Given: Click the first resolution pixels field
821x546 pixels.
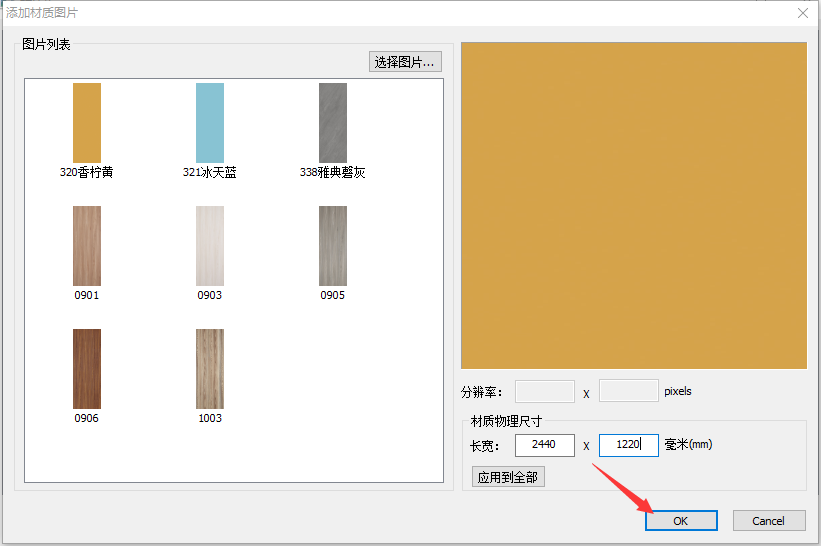Looking at the screenshot, I should [x=545, y=391].
